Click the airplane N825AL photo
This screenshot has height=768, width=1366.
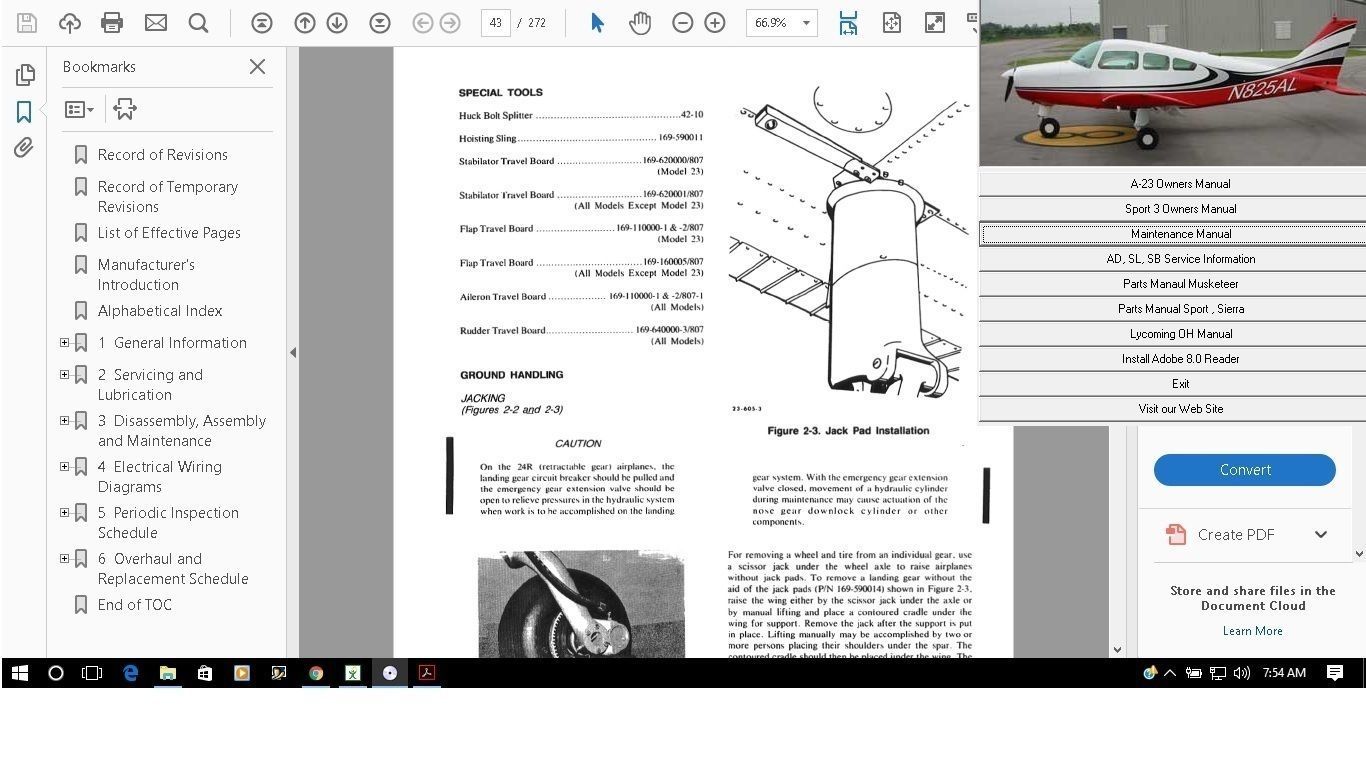(x=1172, y=83)
